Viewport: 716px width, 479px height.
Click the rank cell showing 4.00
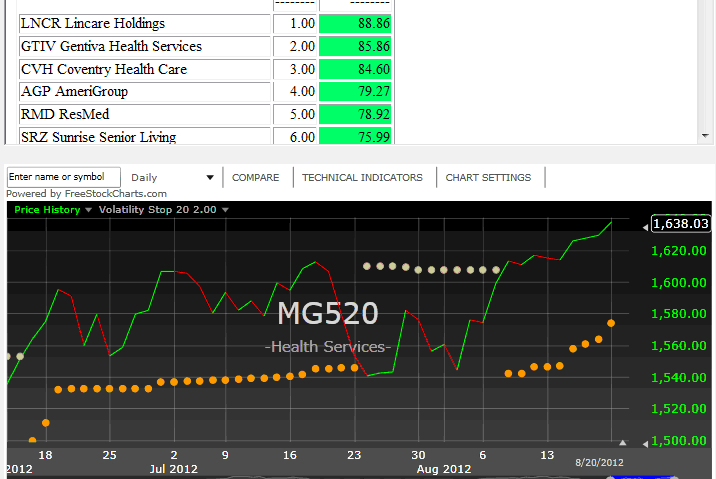295,91
